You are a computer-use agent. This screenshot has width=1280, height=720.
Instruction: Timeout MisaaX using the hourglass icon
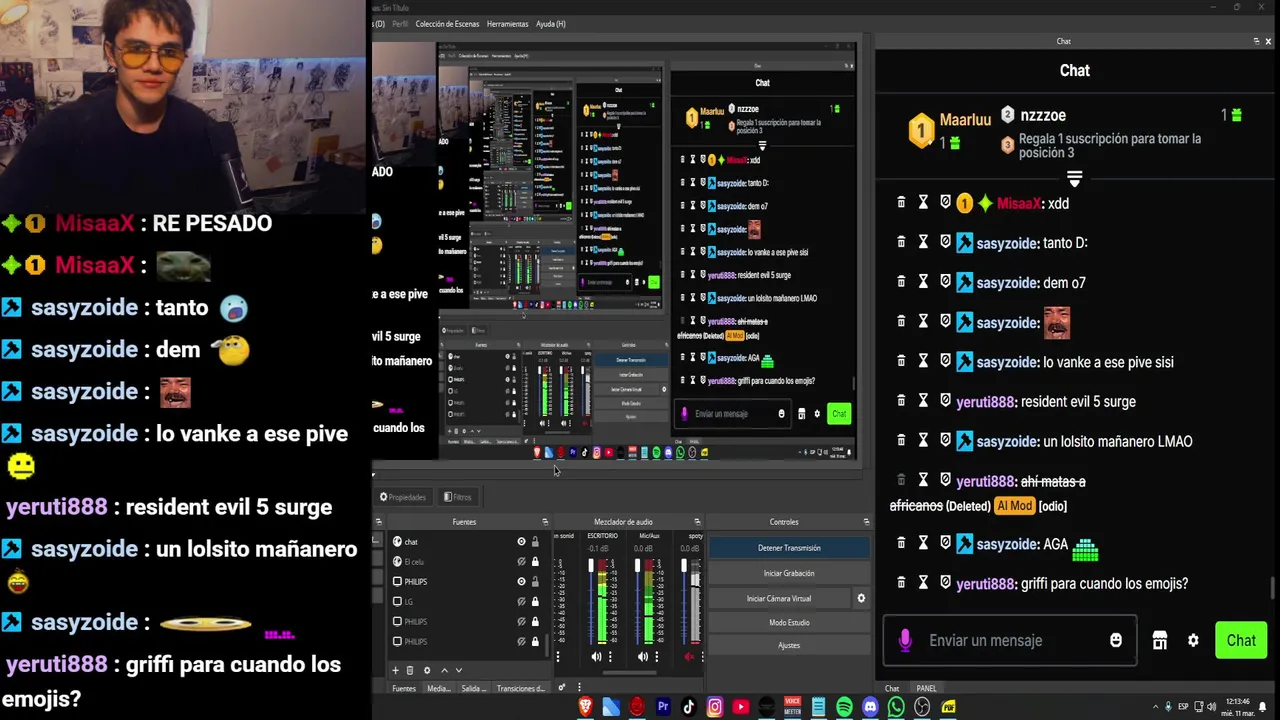pyautogui.click(x=924, y=203)
